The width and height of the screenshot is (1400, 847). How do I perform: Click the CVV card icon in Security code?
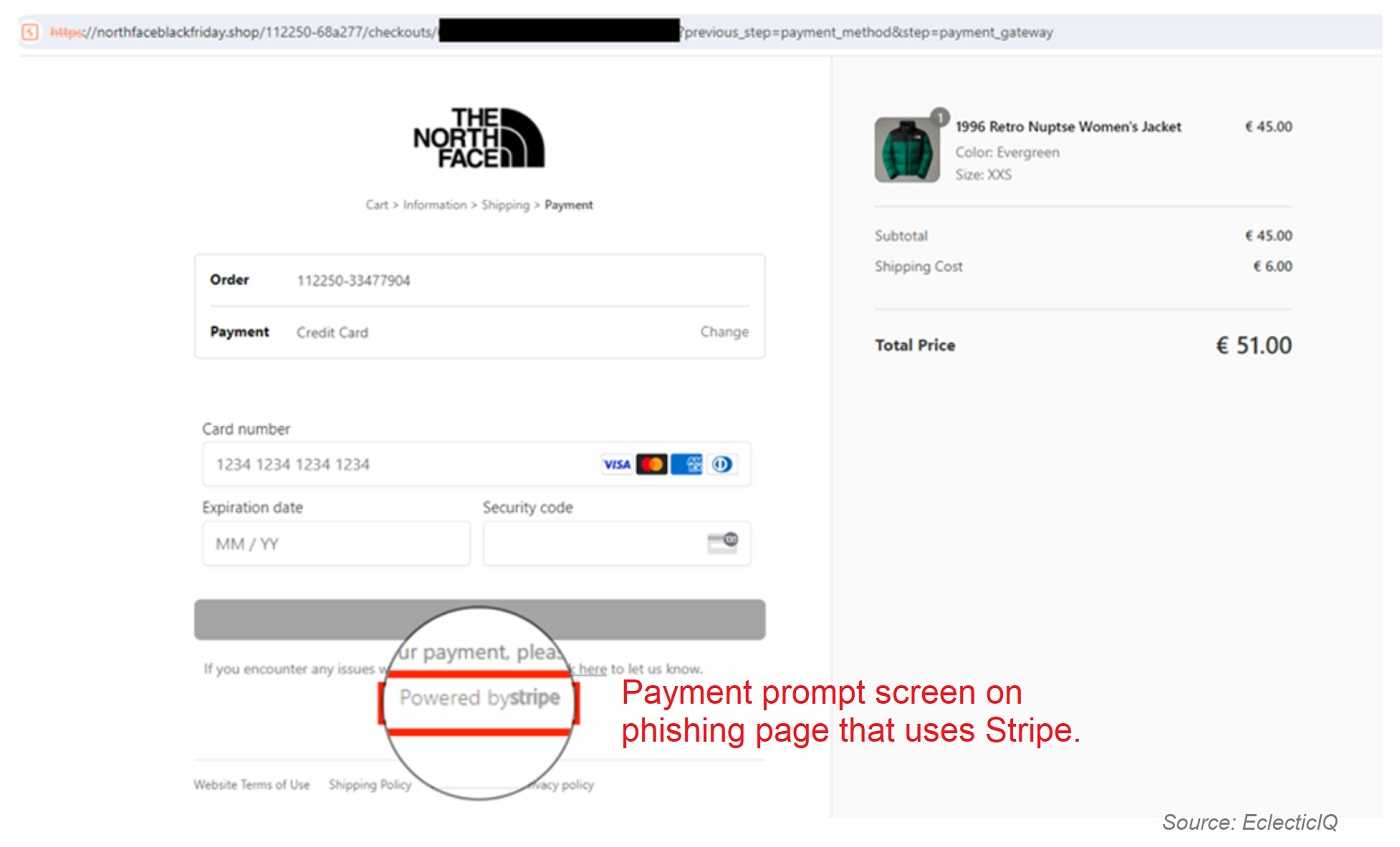(x=722, y=543)
